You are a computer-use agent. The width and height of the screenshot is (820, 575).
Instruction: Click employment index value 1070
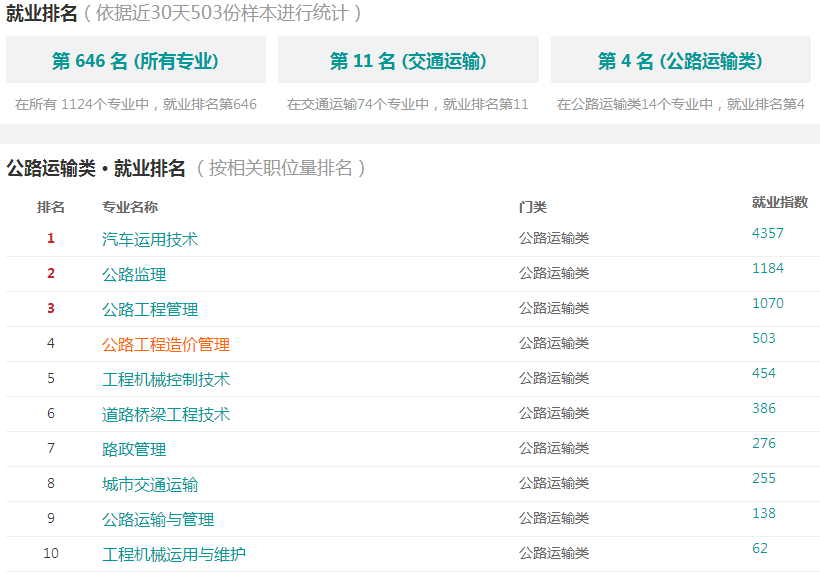(768, 303)
